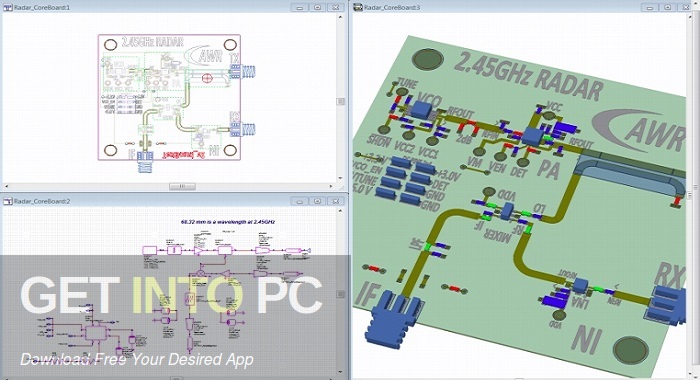The width and height of the screenshot is (700, 380).
Task: Click vertical scrollbar thumb in Radar_CoreBoard:2
Action: [341, 294]
